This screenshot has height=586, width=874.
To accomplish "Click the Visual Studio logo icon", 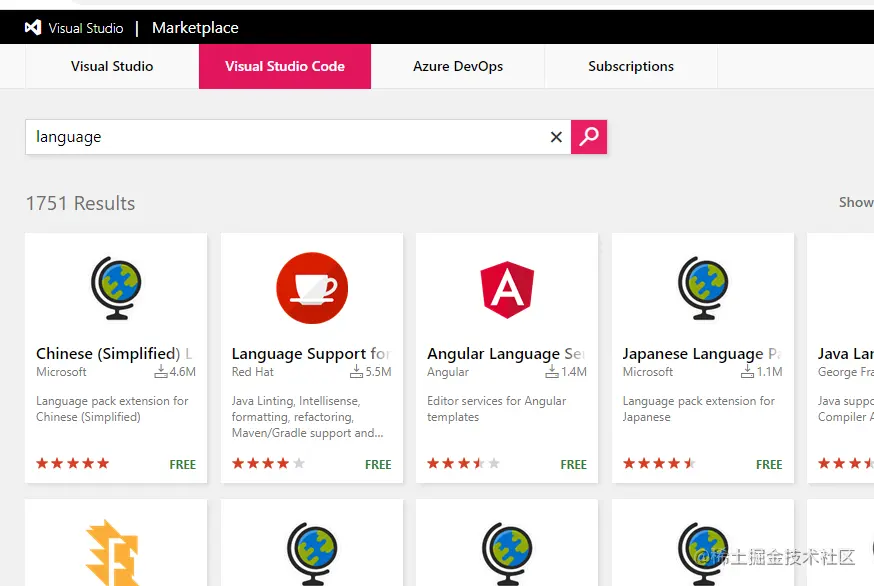I will (x=33, y=27).
